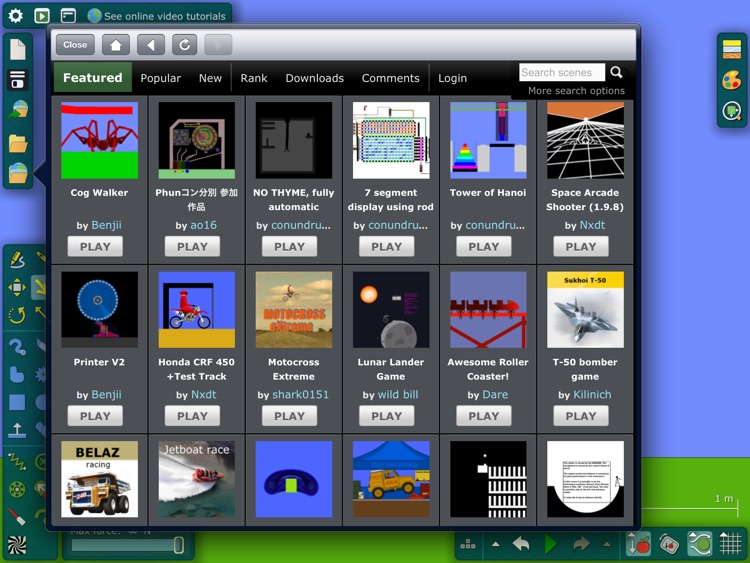Screen dimensions: 750x563
Task: Toggle gravity with the apple icon
Action: 639,544
